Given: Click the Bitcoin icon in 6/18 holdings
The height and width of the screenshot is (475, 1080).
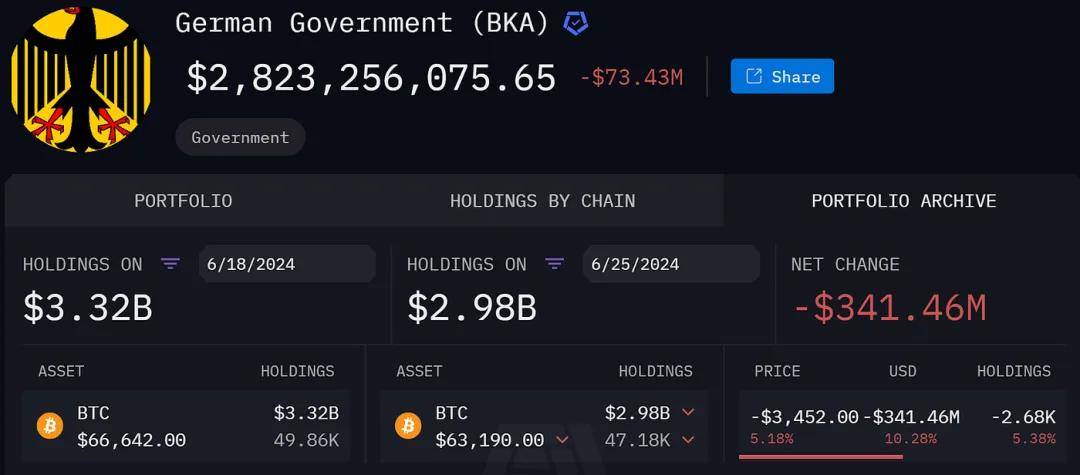Looking at the screenshot, I should [50, 426].
